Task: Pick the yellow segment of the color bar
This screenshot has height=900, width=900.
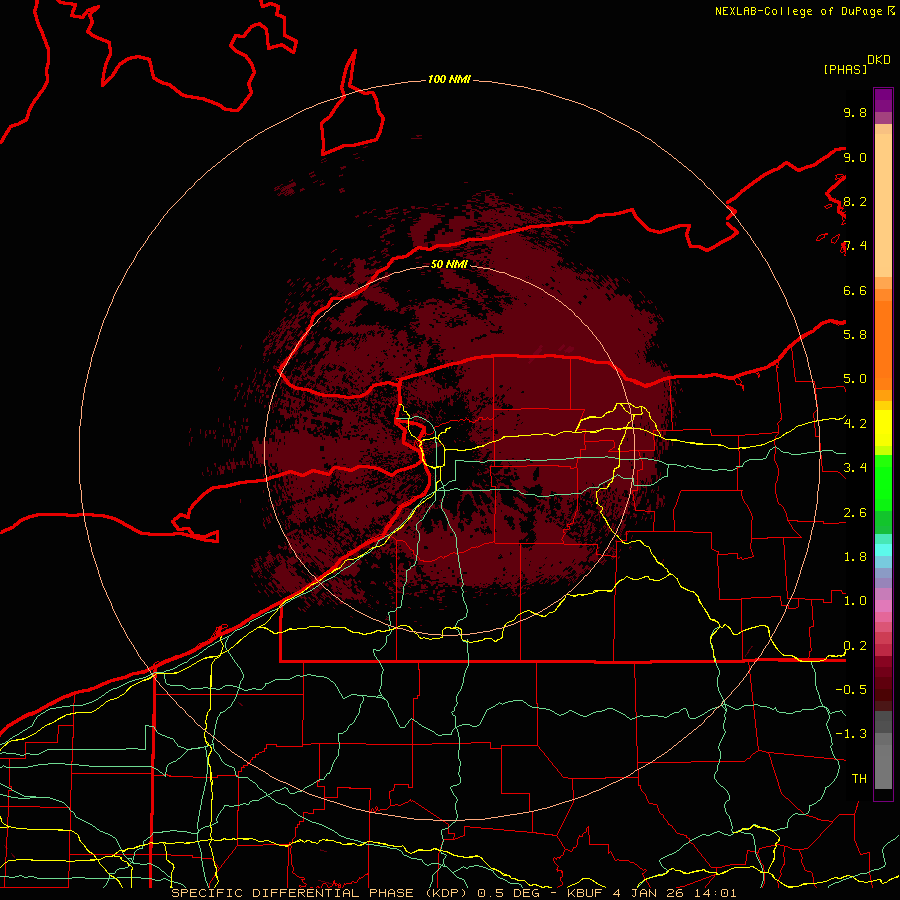Action: click(x=883, y=428)
